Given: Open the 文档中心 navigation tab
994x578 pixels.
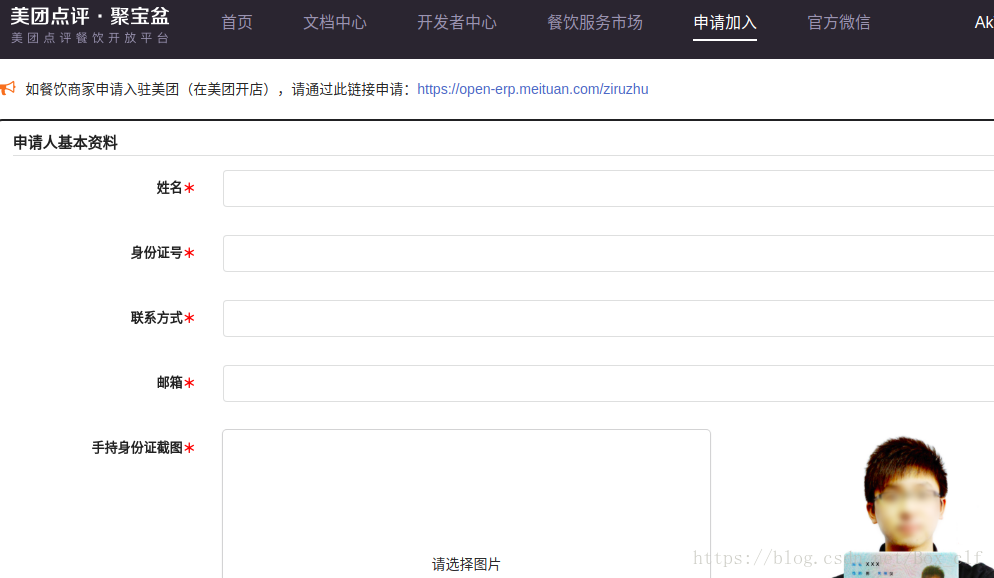Looking at the screenshot, I should (335, 23).
